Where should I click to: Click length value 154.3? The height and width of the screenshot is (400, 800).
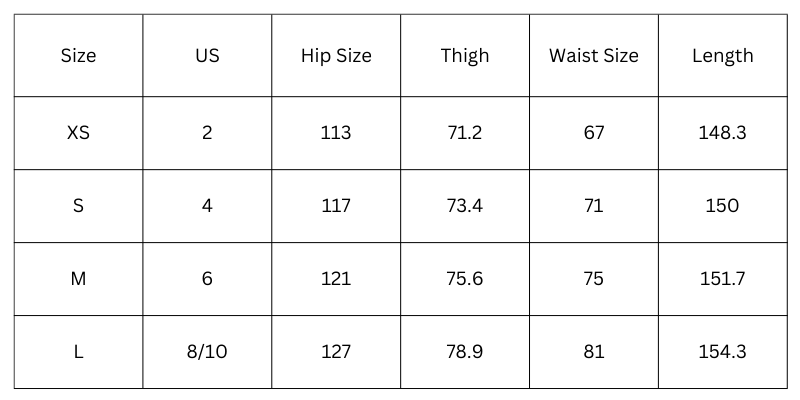[723, 352]
